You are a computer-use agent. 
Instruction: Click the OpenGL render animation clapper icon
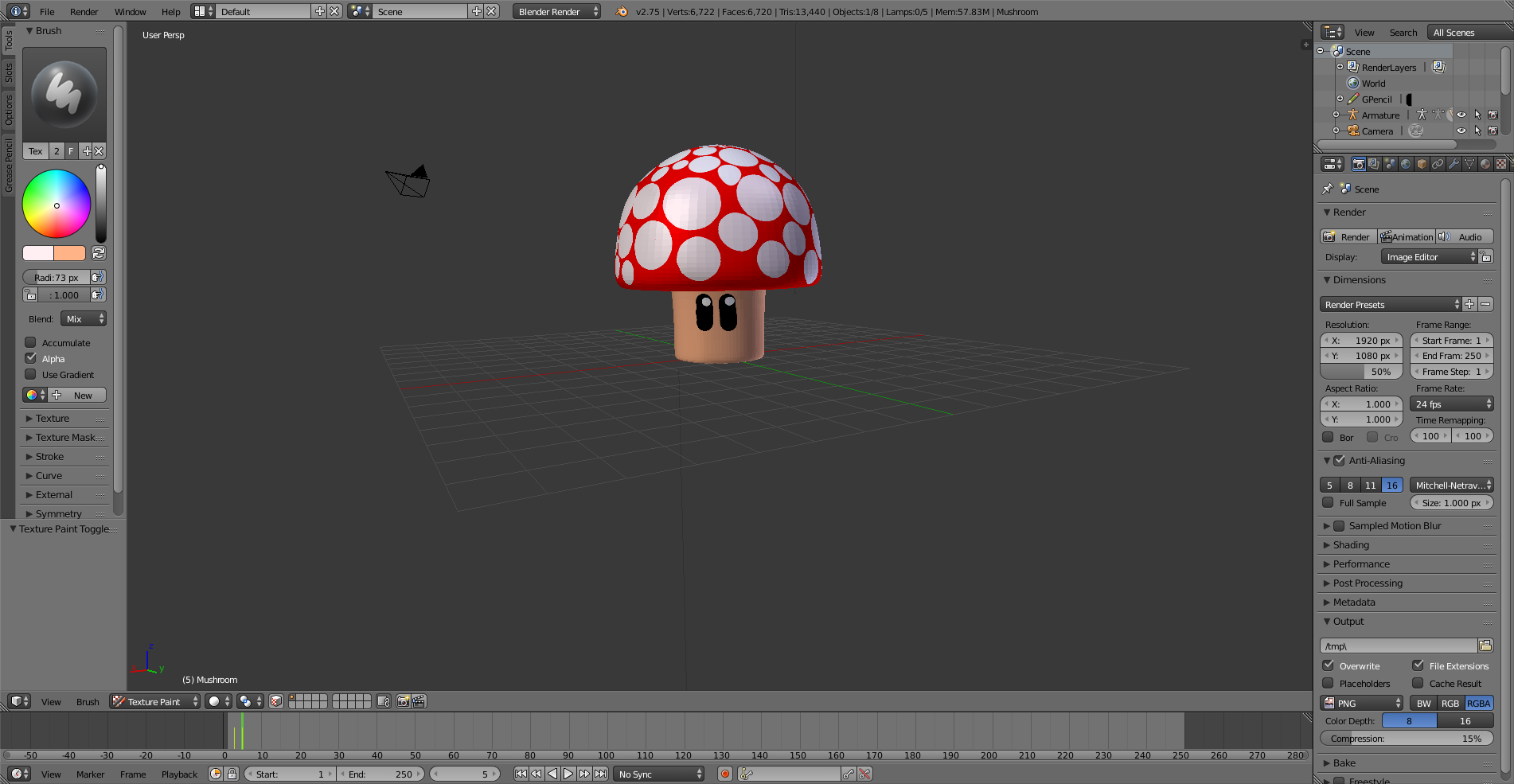[419, 701]
